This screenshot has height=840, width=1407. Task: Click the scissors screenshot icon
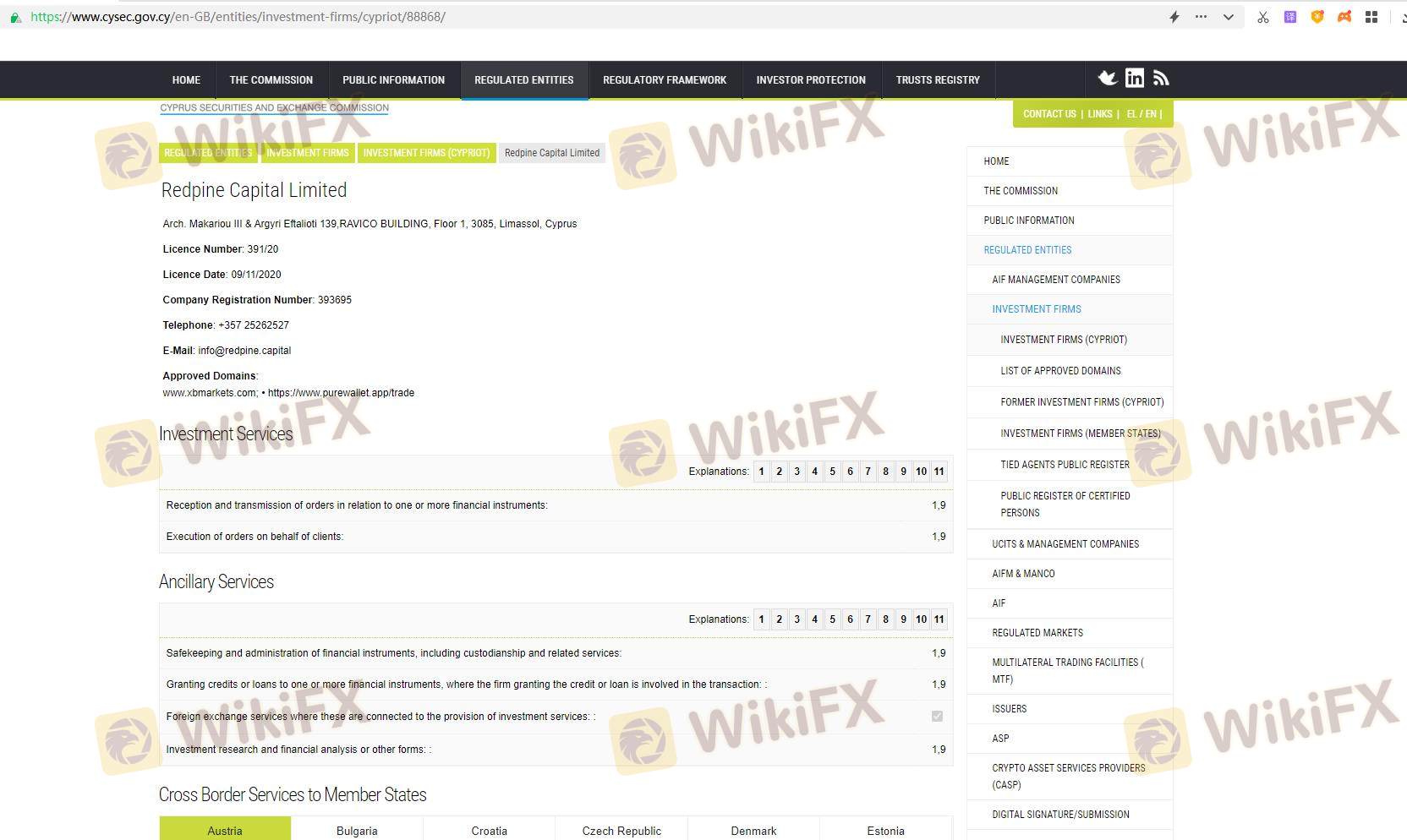[x=1263, y=17]
